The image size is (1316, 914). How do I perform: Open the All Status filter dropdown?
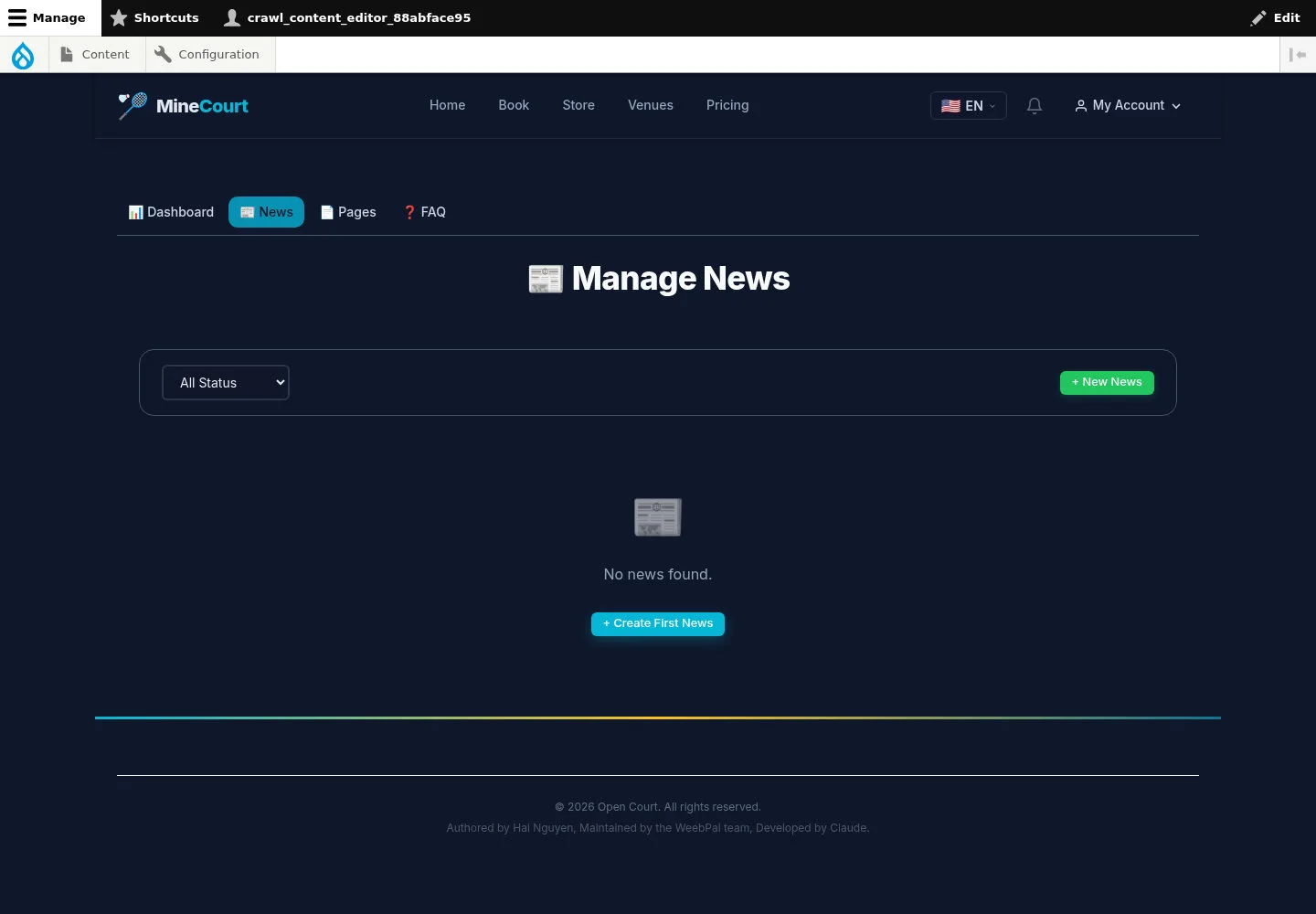tap(226, 383)
